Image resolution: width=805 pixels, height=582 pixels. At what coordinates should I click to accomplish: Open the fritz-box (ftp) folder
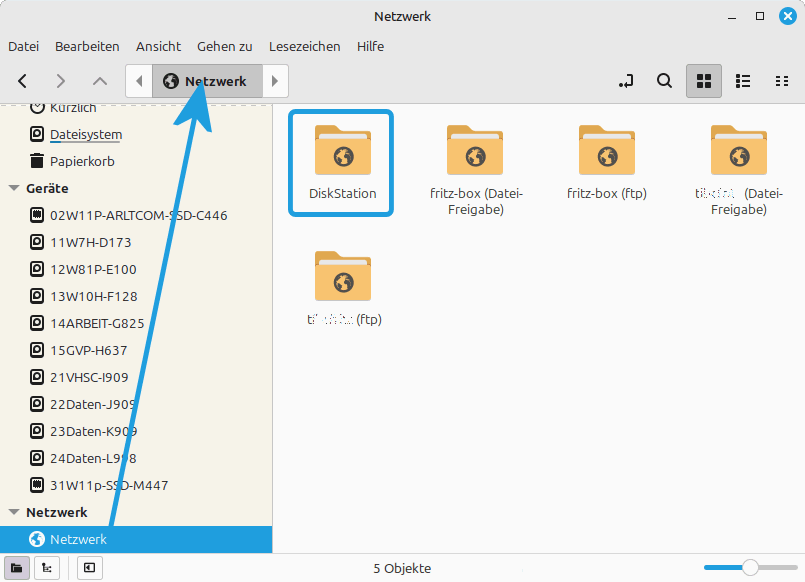pyautogui.click(x=606, y=160)
